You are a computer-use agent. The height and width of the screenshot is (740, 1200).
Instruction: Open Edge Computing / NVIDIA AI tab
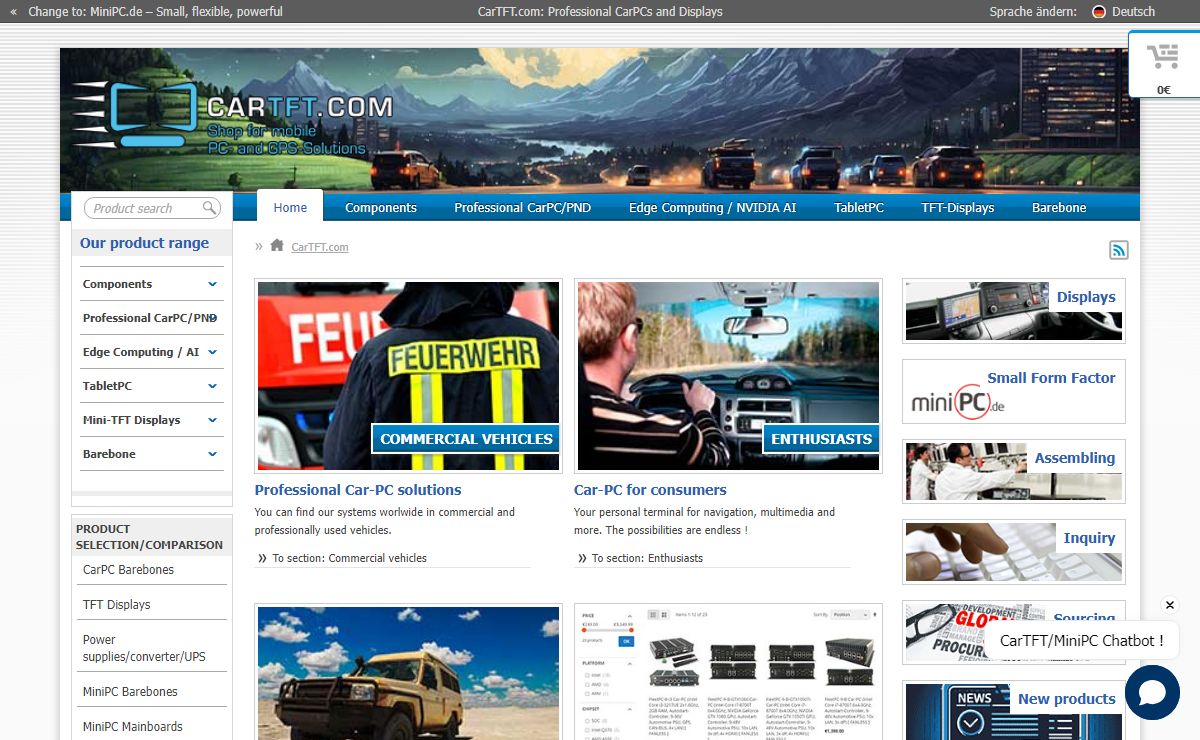[713, 208]
